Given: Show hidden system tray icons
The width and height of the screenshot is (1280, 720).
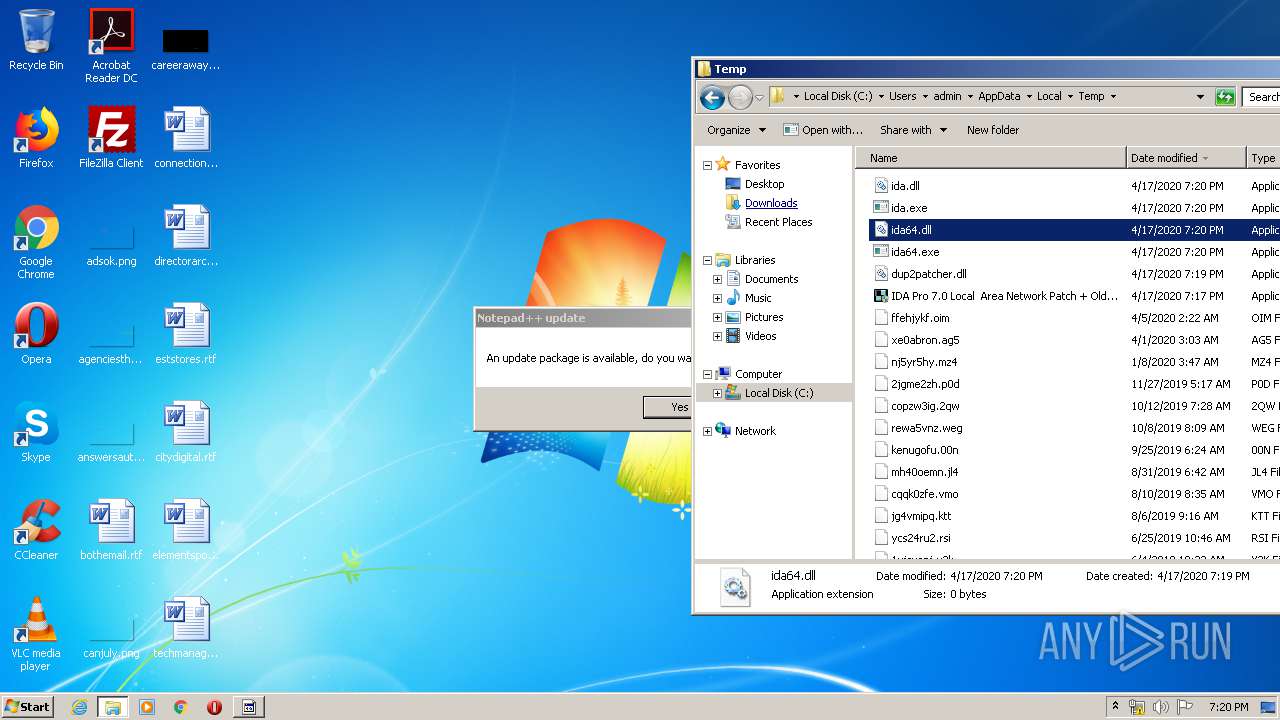Looking at the screenshot, I should coord(1115,707).
